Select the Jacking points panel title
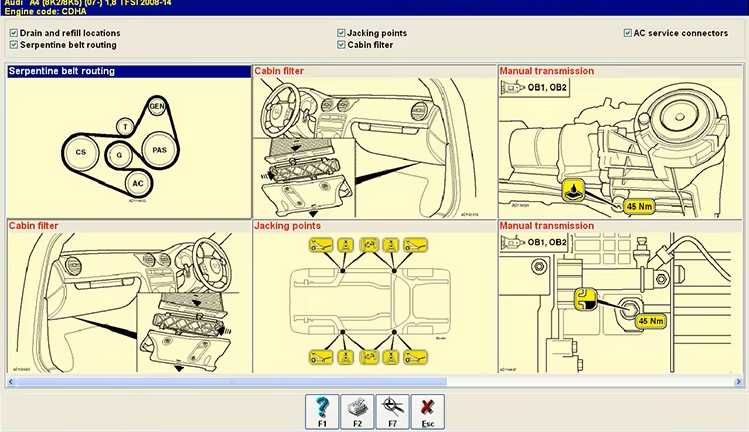Screen dimensions: 749x432 tap(288, 226)
